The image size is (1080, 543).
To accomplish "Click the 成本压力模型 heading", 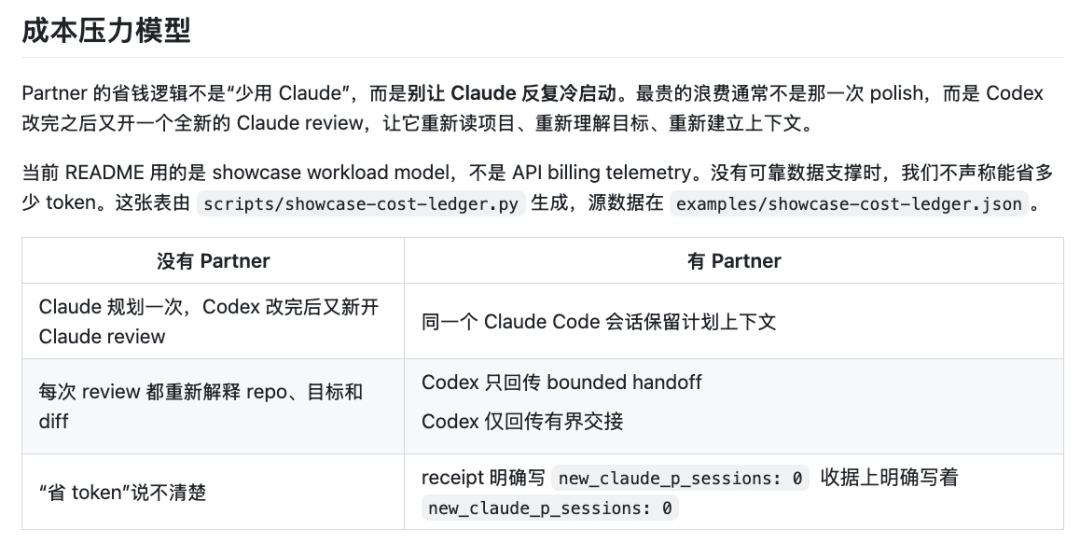I will point(106,31).
